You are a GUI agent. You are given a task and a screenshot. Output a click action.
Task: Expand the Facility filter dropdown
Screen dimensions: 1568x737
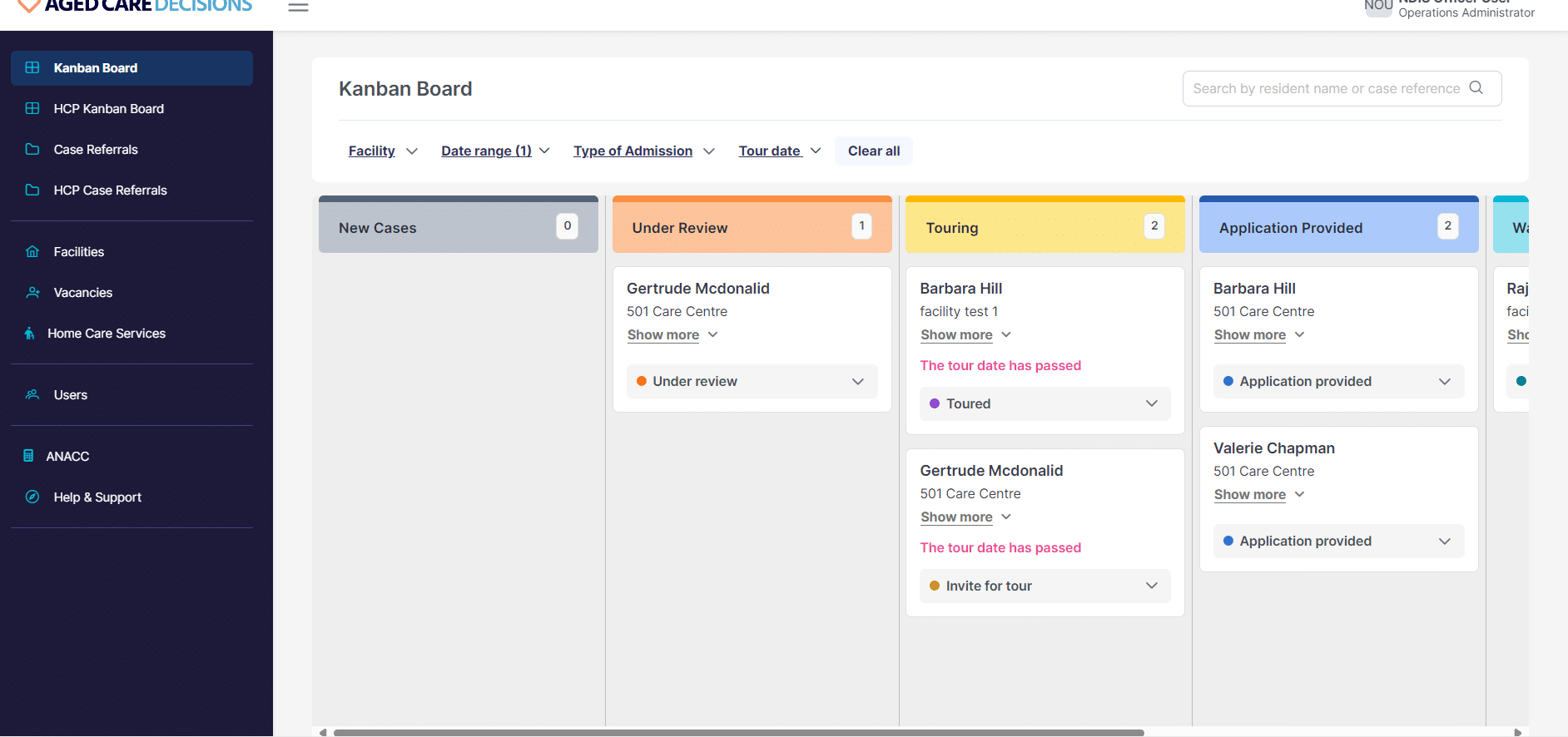(383, 151)
